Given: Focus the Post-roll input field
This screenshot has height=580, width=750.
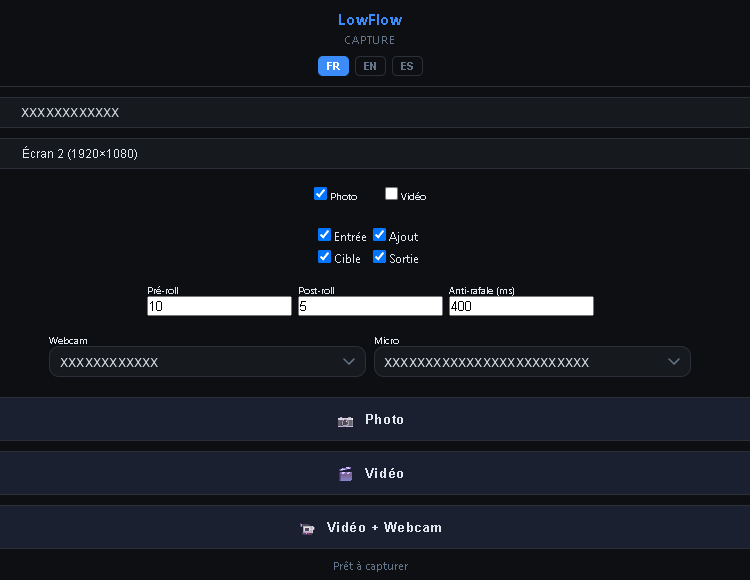Looking at the screenshot, I should tap(370, 306).
